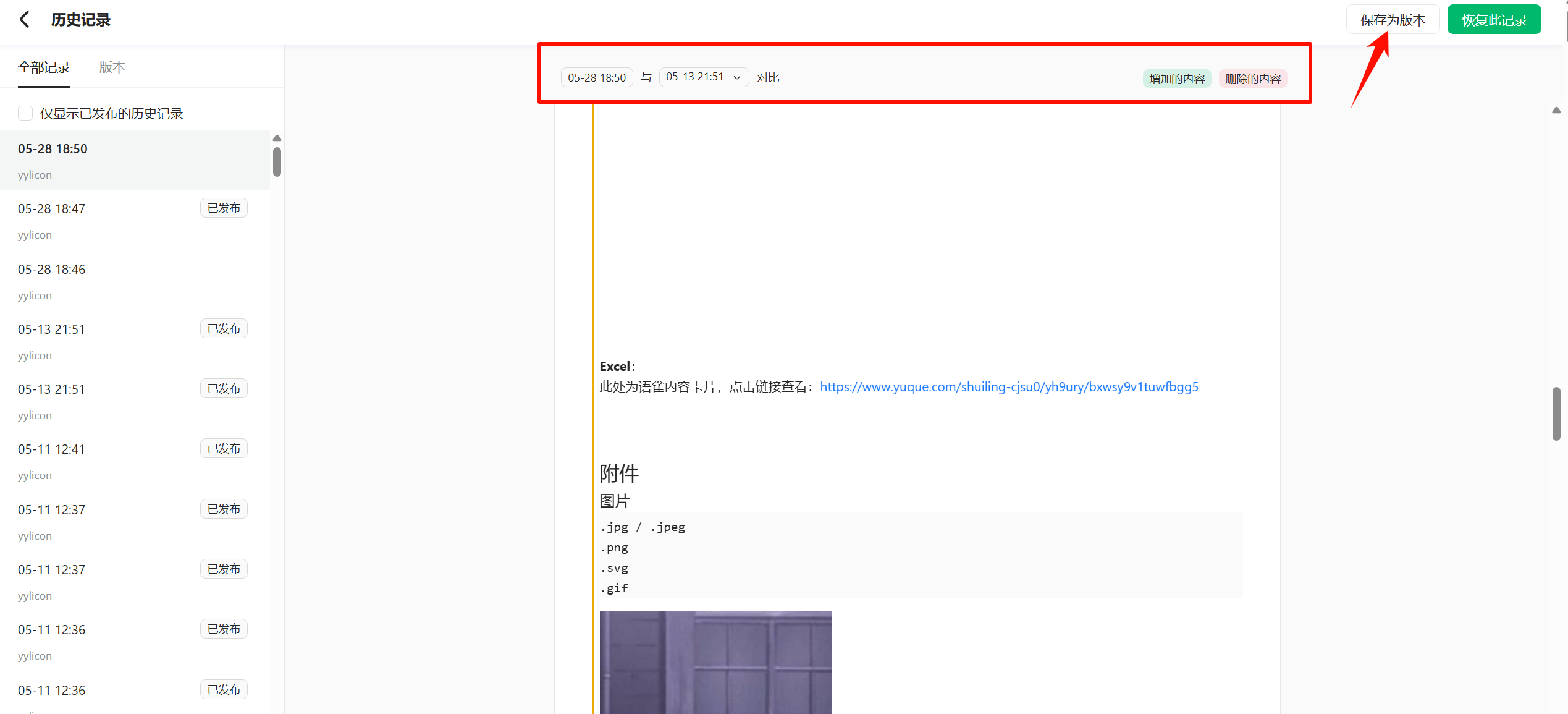Select the 05-28 18:47 history record
Image resolution: width=1568 pixels, height=714 pixels.
(x=52, y=209)
